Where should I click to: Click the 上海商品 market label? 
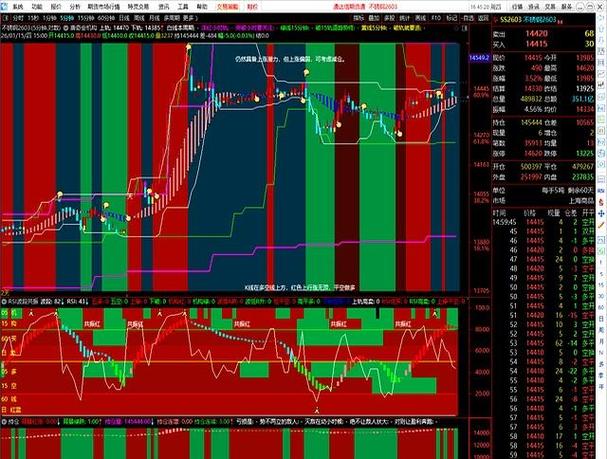[581, 200]
